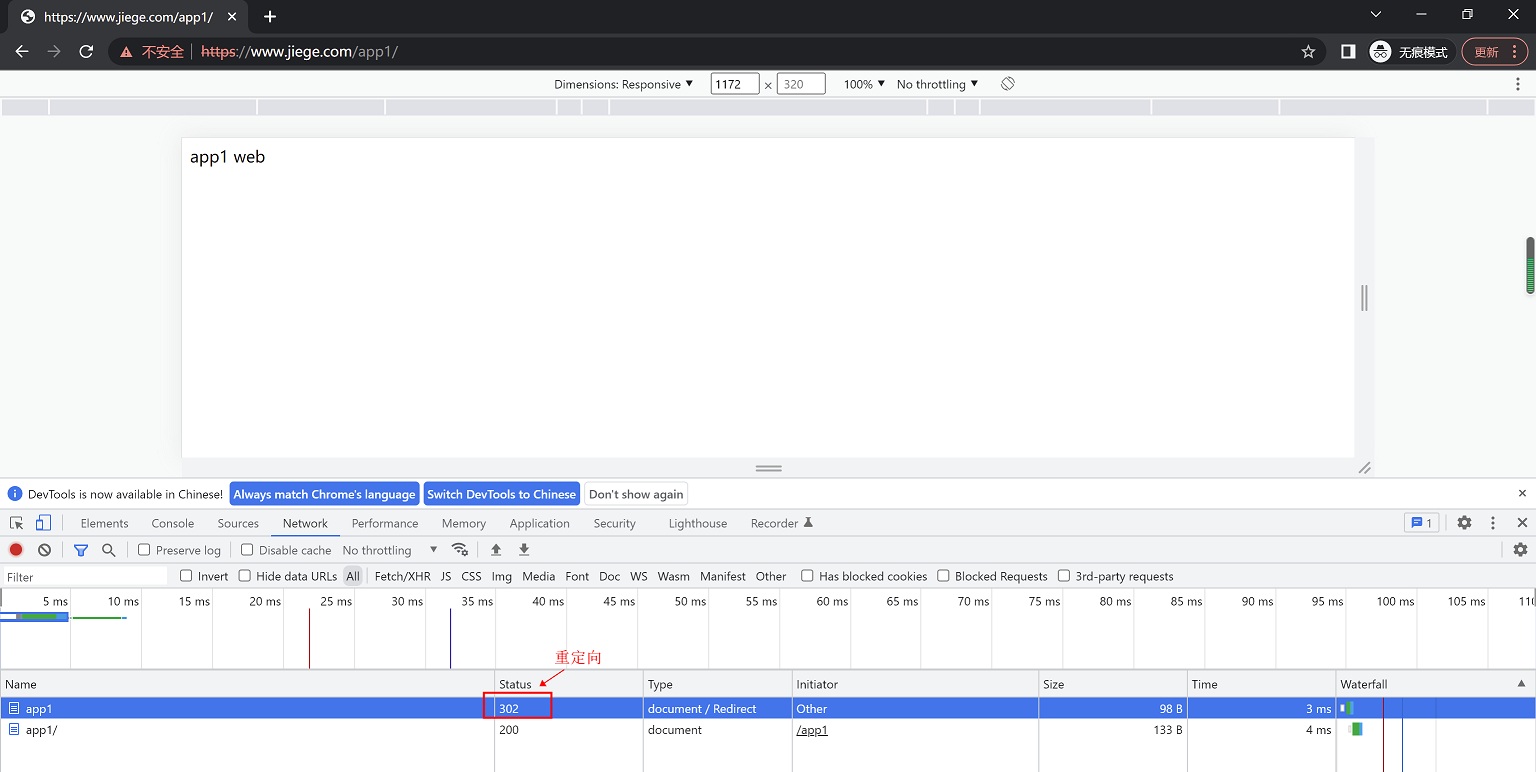Toggle the network filter funnel icon

point(81,550)
